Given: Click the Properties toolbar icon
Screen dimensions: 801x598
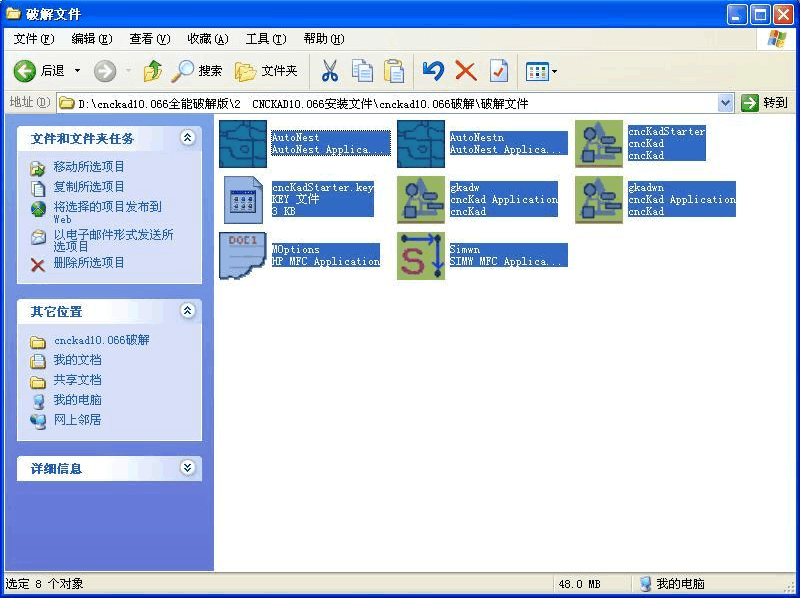Looking at the screenshot, I should [x=498, y=71].
